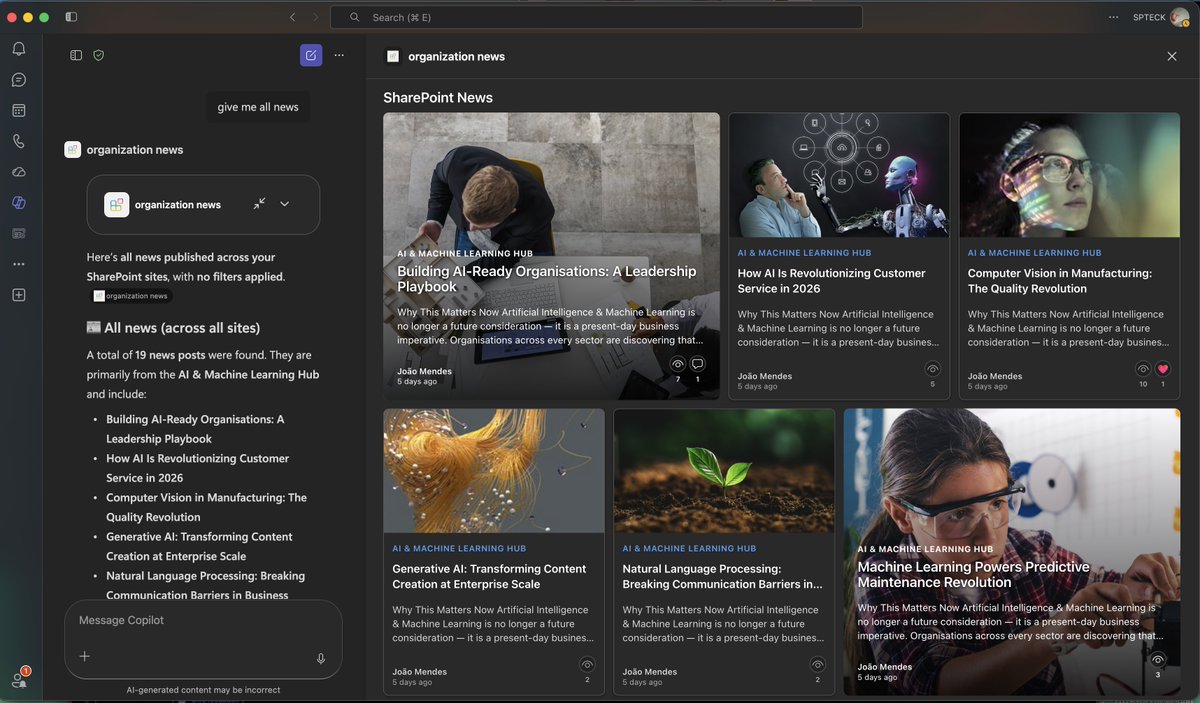Open the robot thumbnail on Customer Service card

coord(839,175)
